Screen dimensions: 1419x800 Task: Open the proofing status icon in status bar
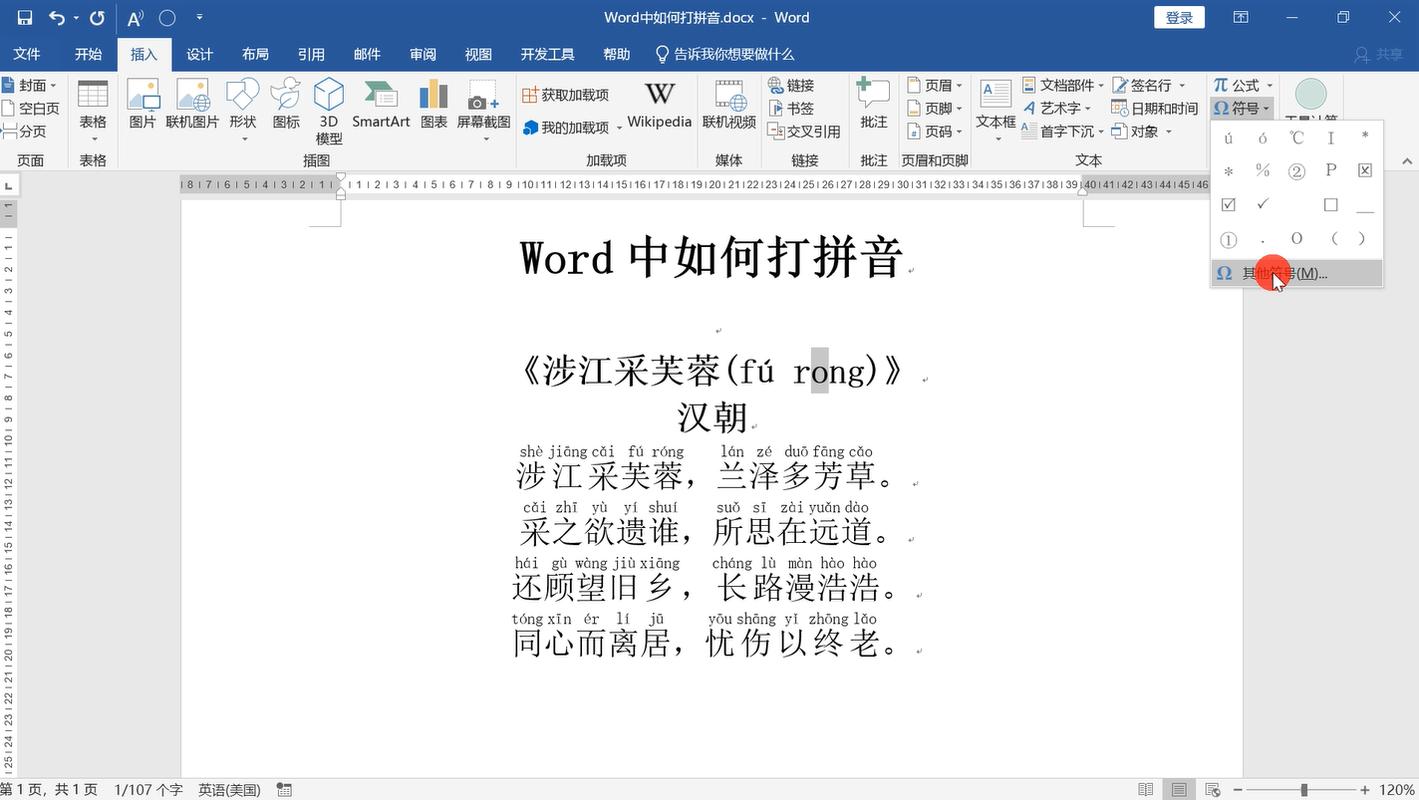click(285, 790)
